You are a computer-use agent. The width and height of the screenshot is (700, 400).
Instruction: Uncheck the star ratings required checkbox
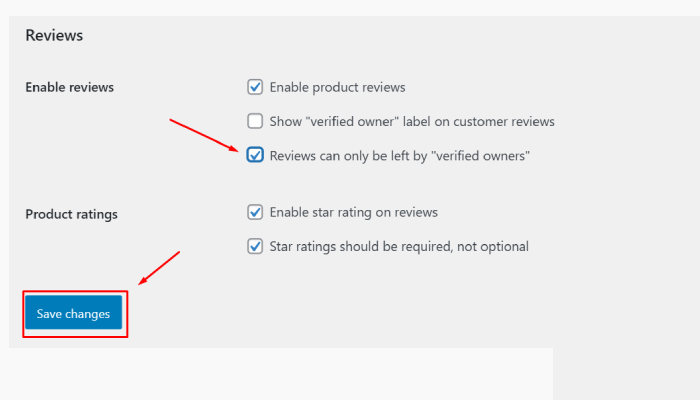255,246
